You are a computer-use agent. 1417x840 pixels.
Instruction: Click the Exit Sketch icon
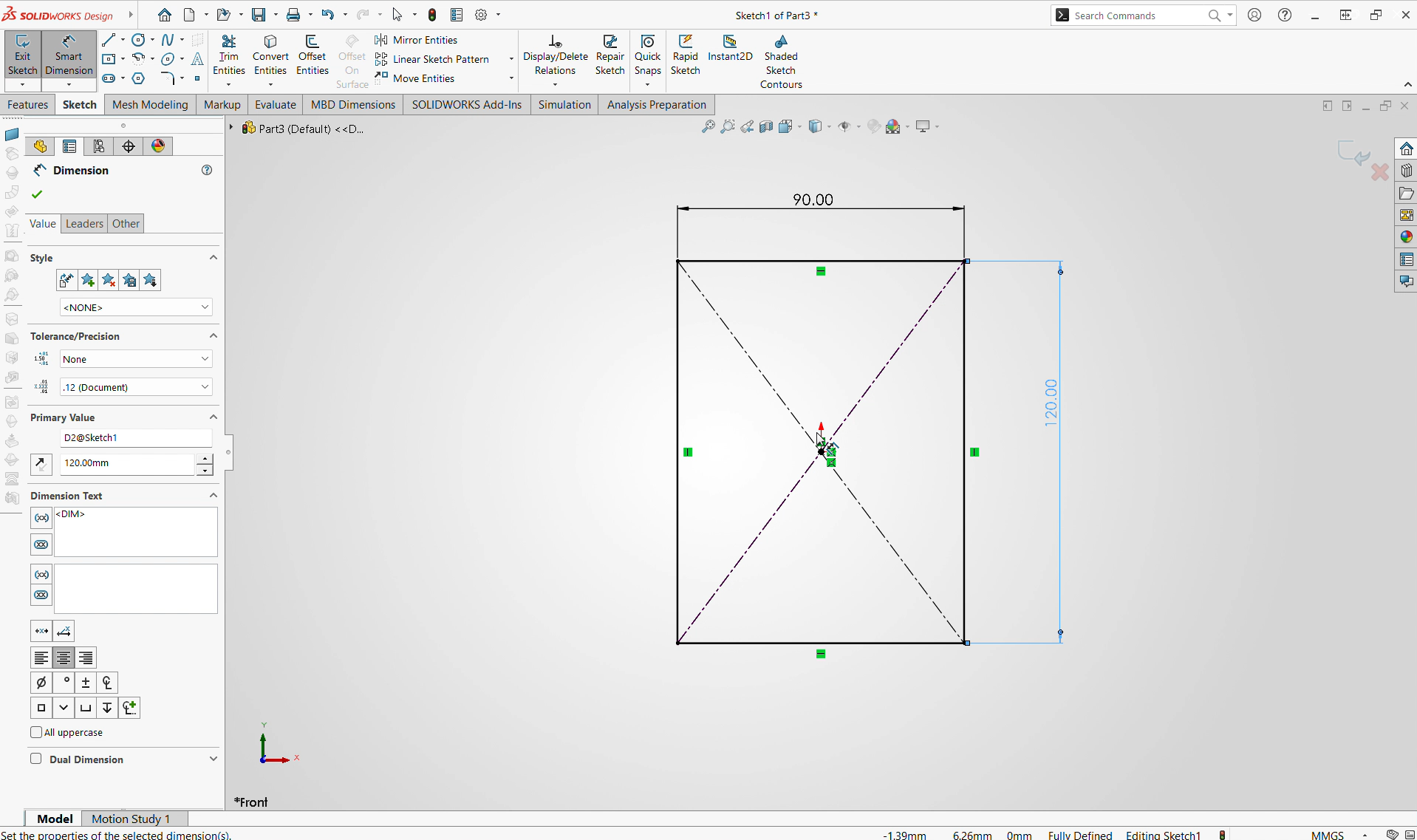click(x=22, y=54)
